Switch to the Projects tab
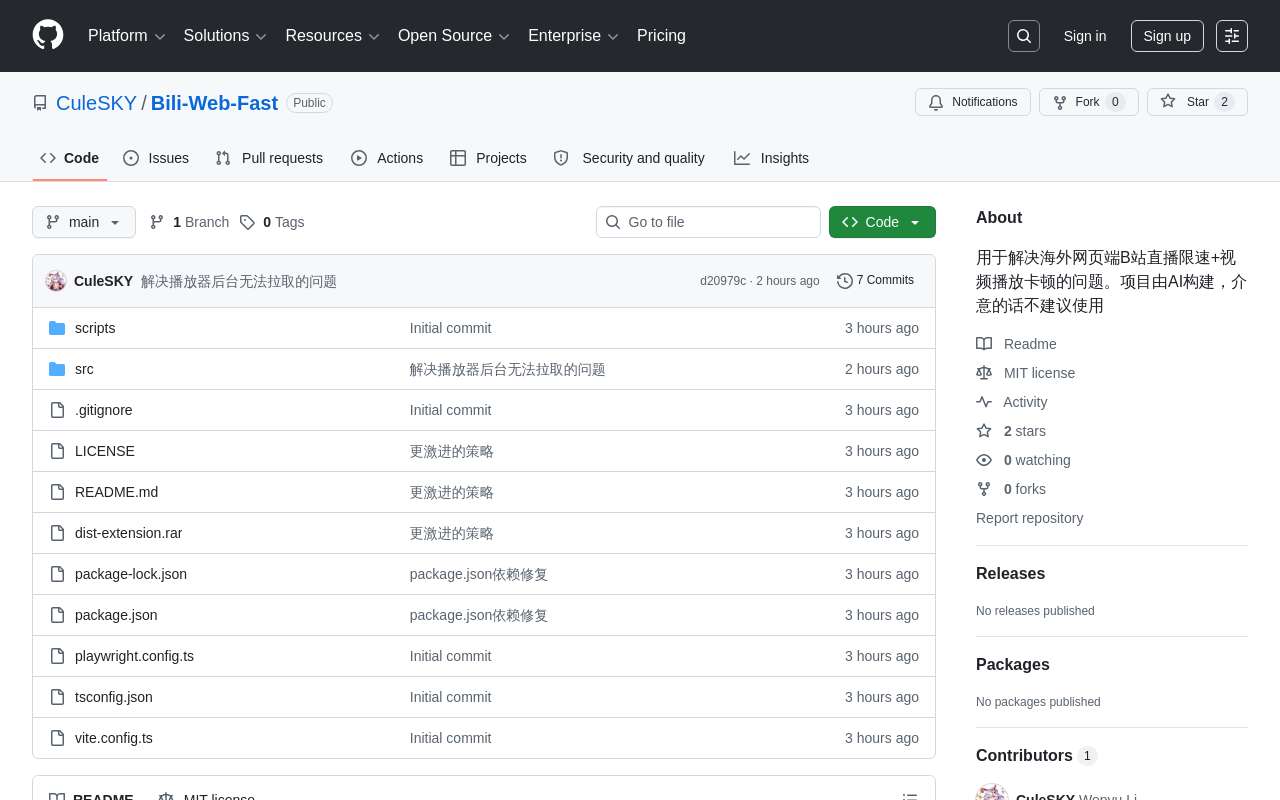 coord(488,158)
